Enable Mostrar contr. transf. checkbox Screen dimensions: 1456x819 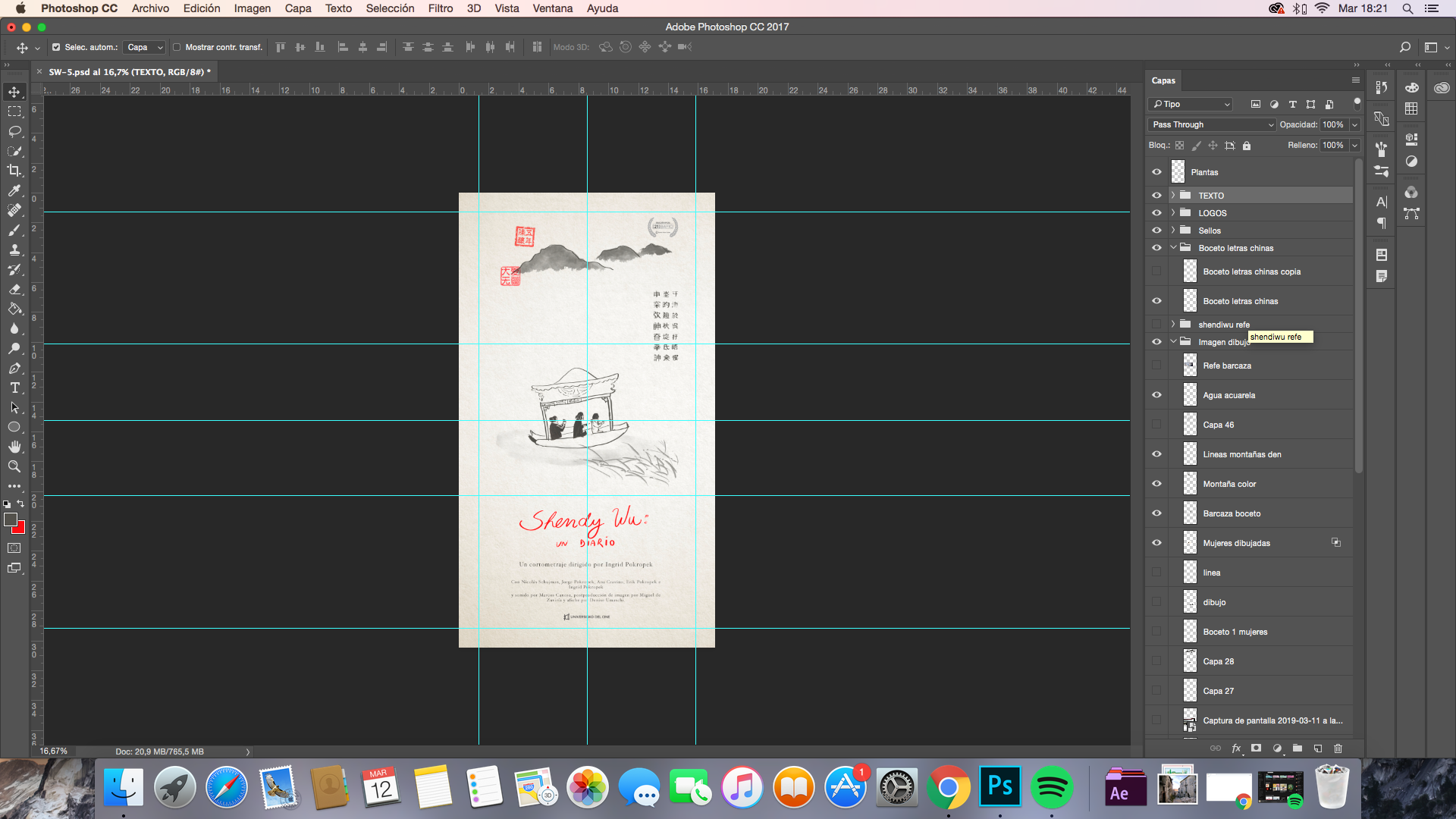177,47
